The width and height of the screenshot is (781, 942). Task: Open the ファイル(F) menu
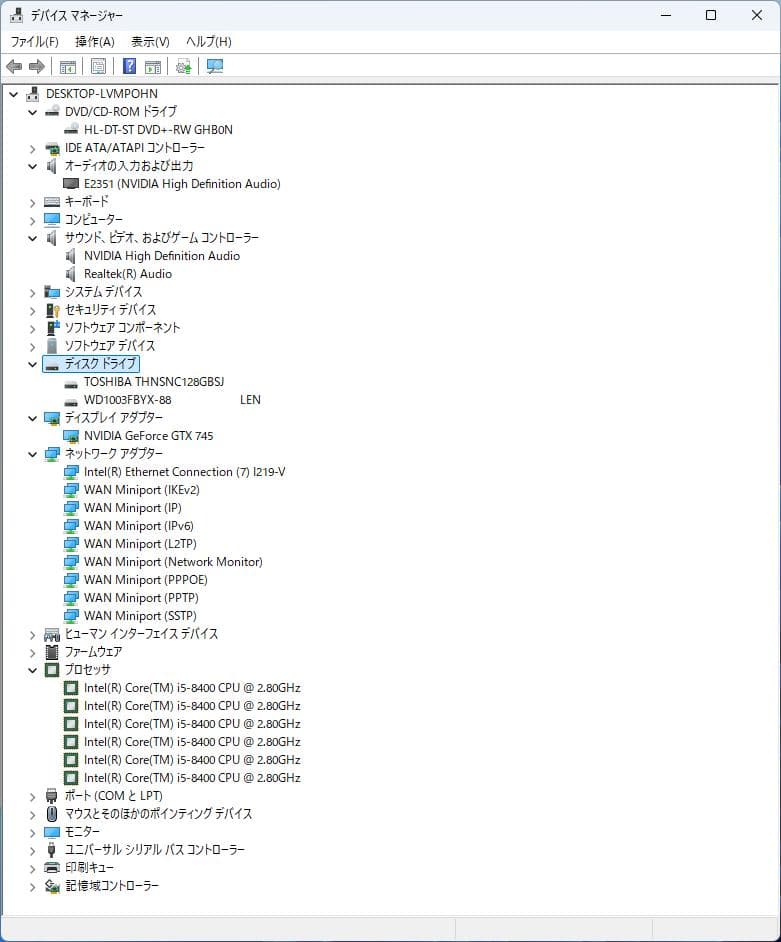[34, 41]
